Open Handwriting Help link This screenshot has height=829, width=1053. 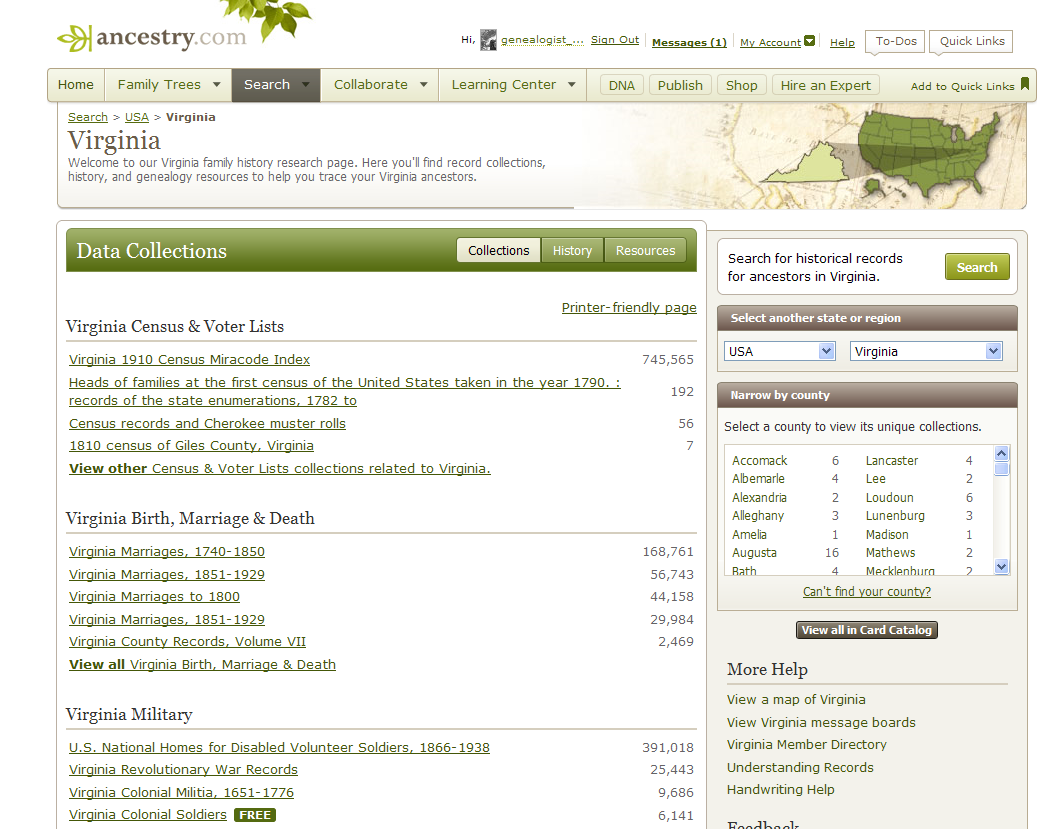780,789
